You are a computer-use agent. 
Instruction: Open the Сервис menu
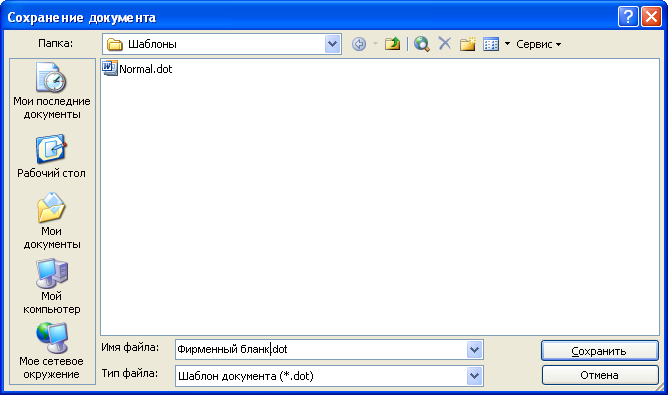pos(538,44)
